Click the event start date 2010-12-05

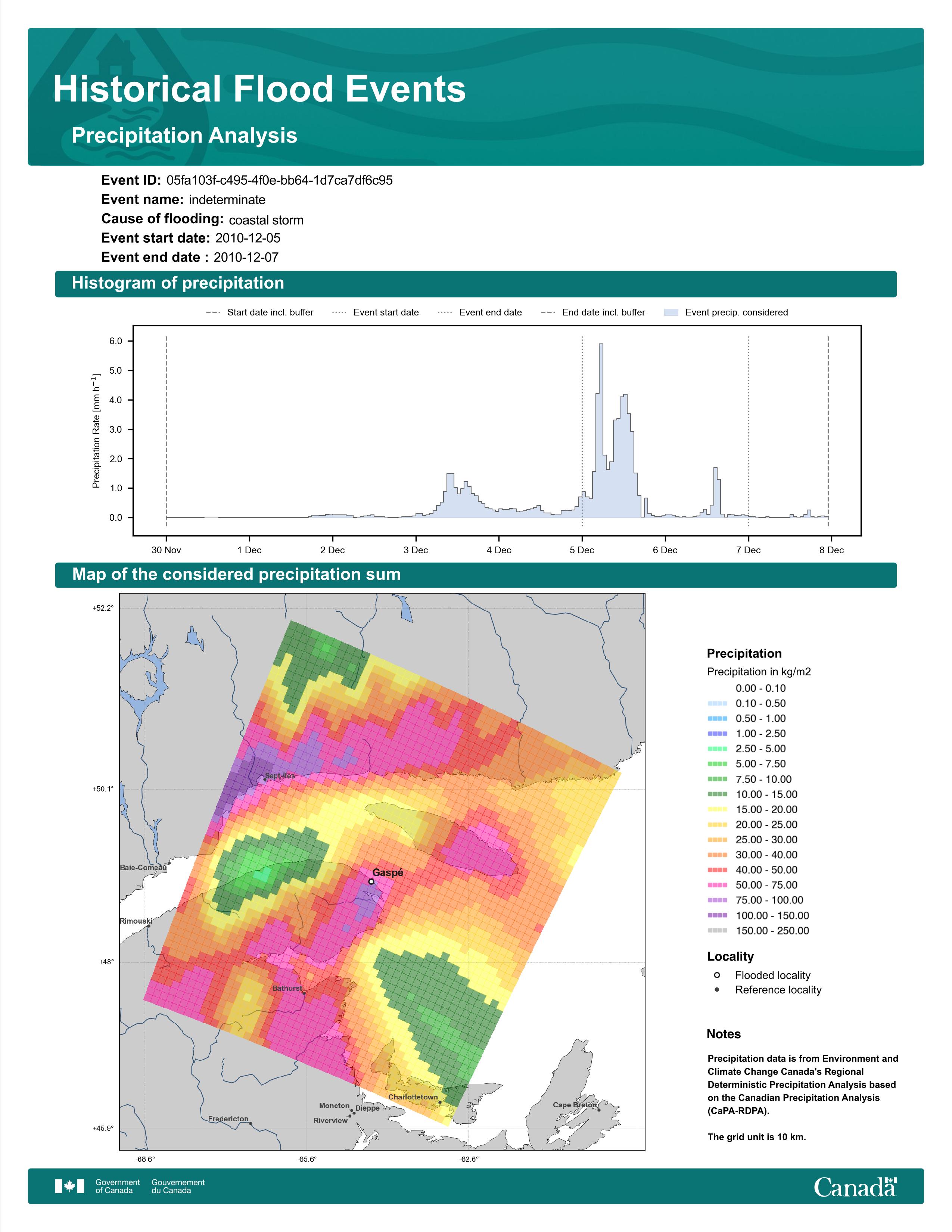[248, 238]
